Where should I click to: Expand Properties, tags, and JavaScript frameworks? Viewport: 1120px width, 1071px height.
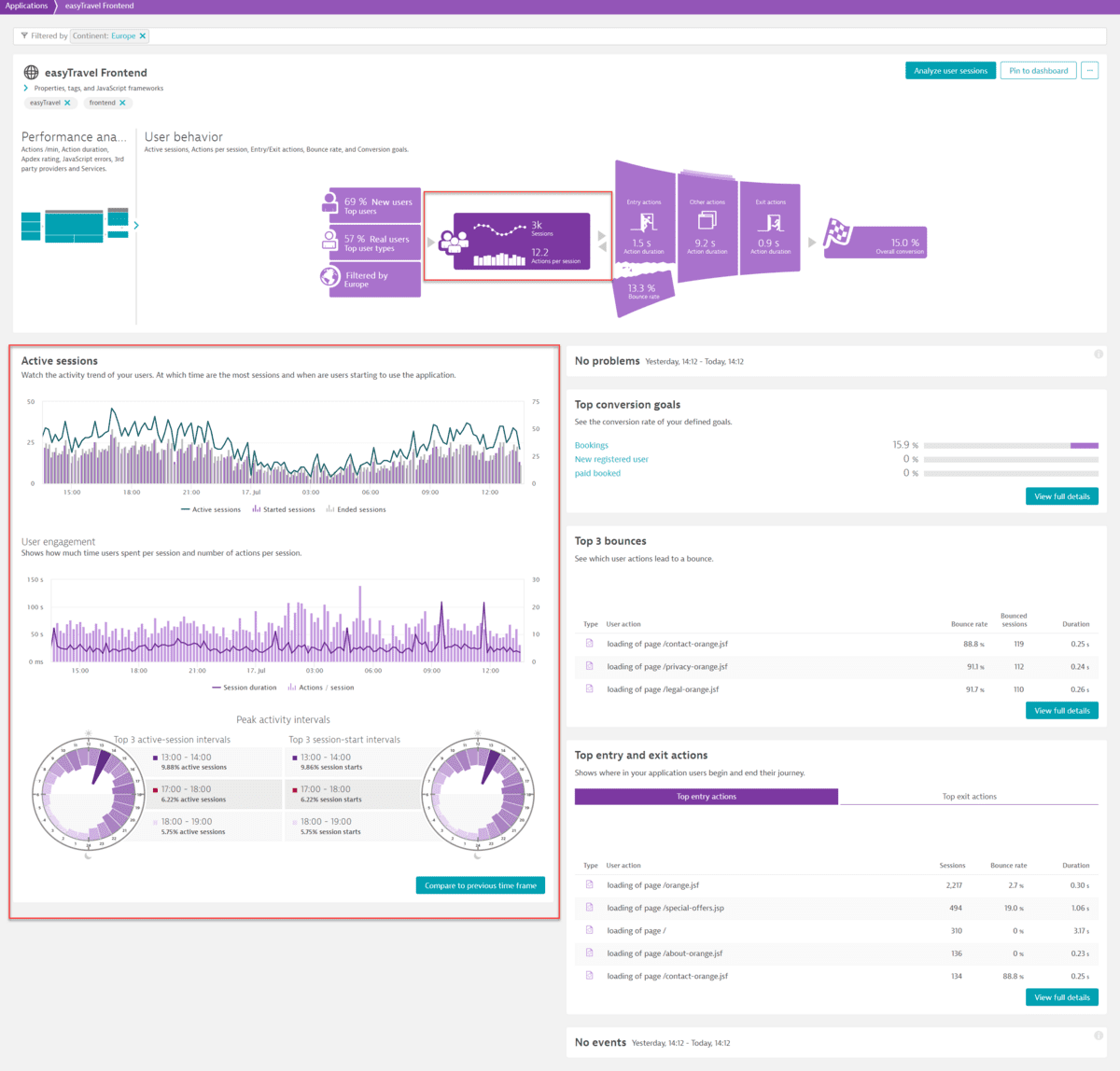click(25, 88)
